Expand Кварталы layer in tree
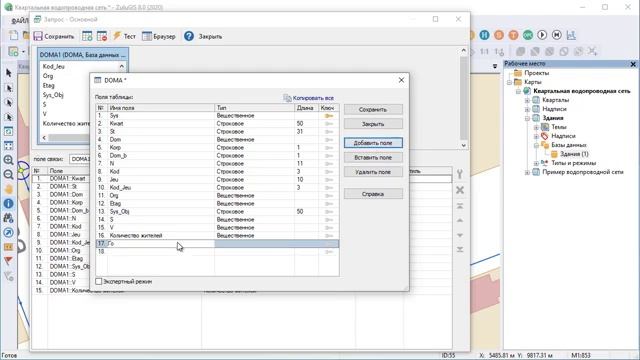The height and width of the screenshot is (360, 640). [527, 100]
